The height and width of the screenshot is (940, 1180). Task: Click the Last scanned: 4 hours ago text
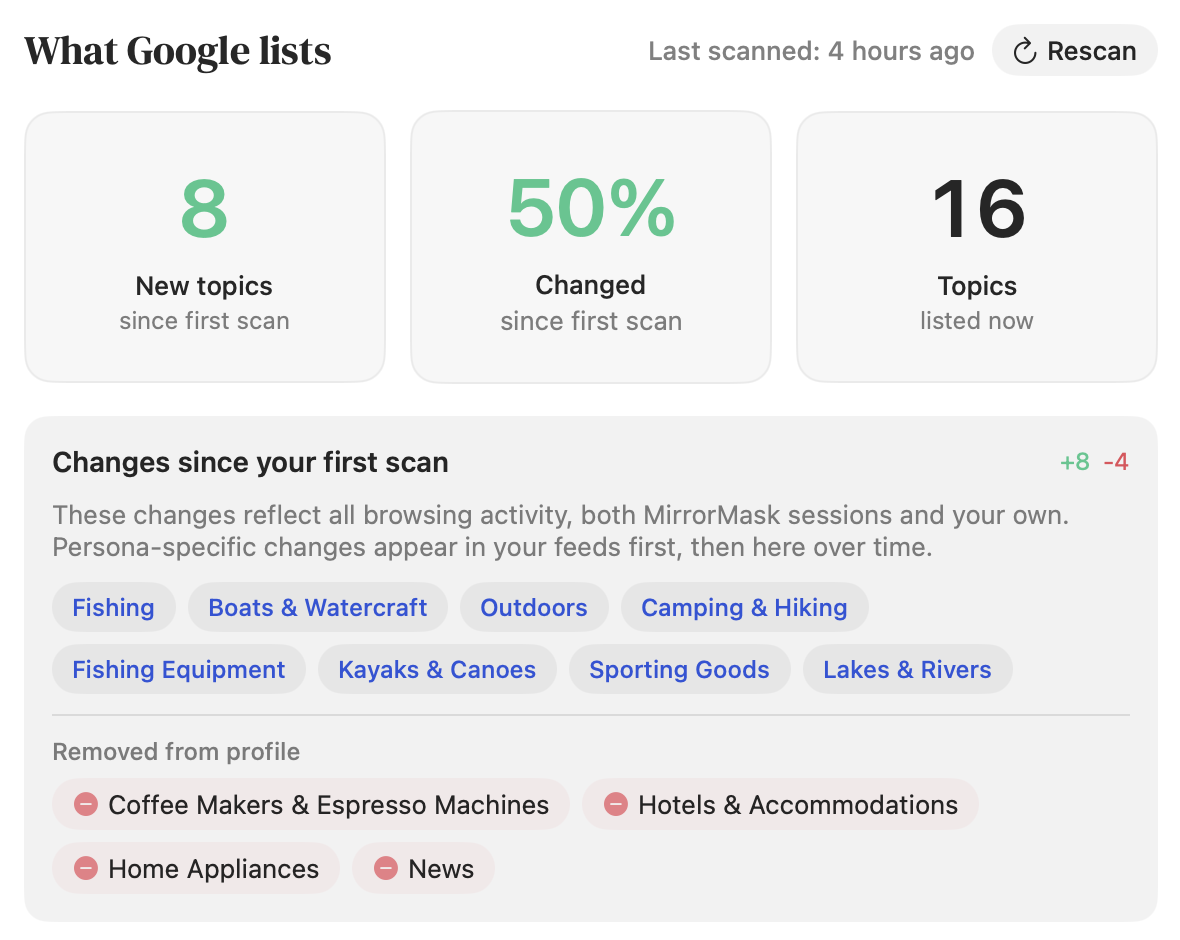pyautogui.click(x=811, y=51)
